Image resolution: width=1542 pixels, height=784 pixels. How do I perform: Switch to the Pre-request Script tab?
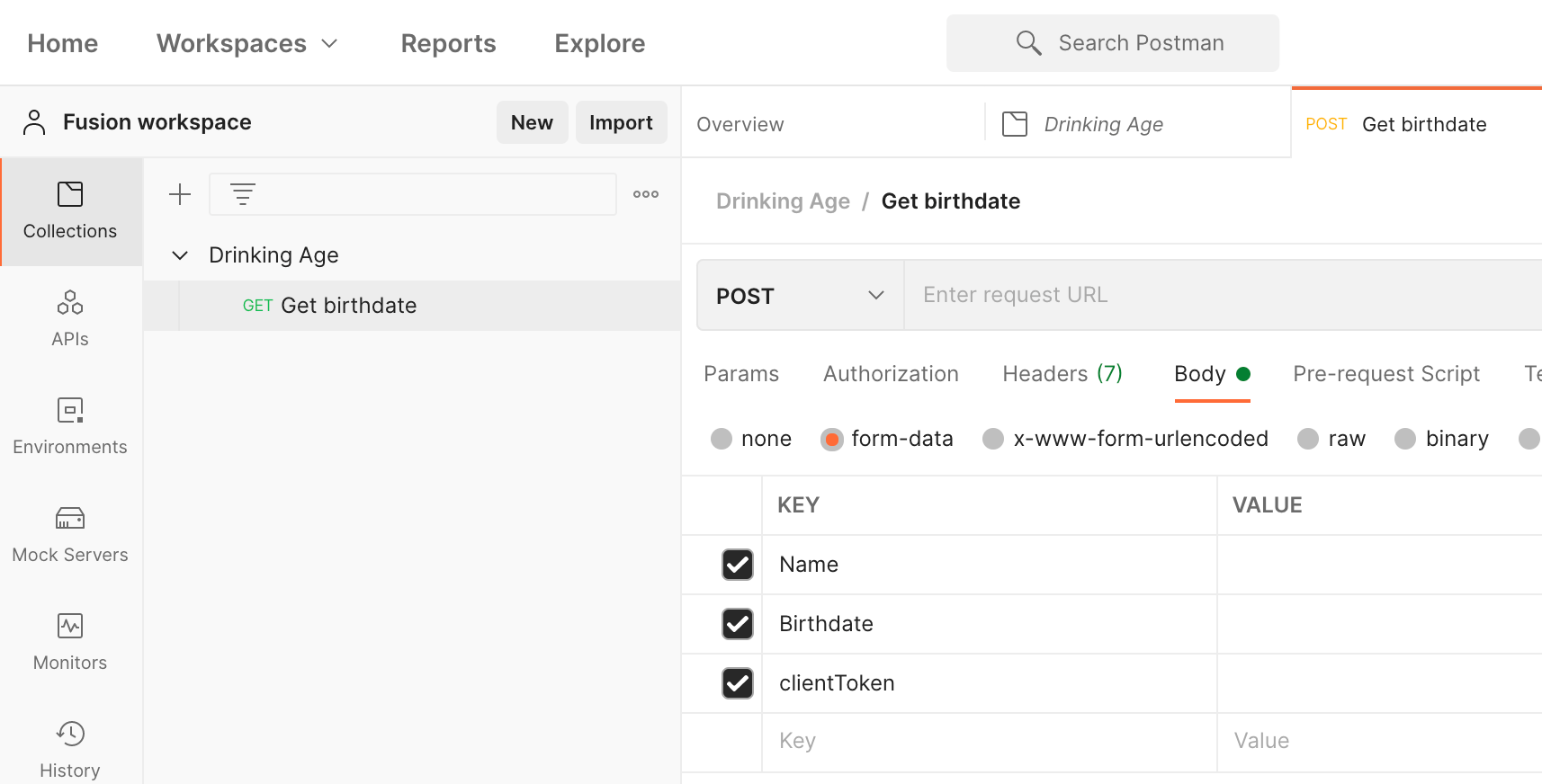coord(1385,374)
